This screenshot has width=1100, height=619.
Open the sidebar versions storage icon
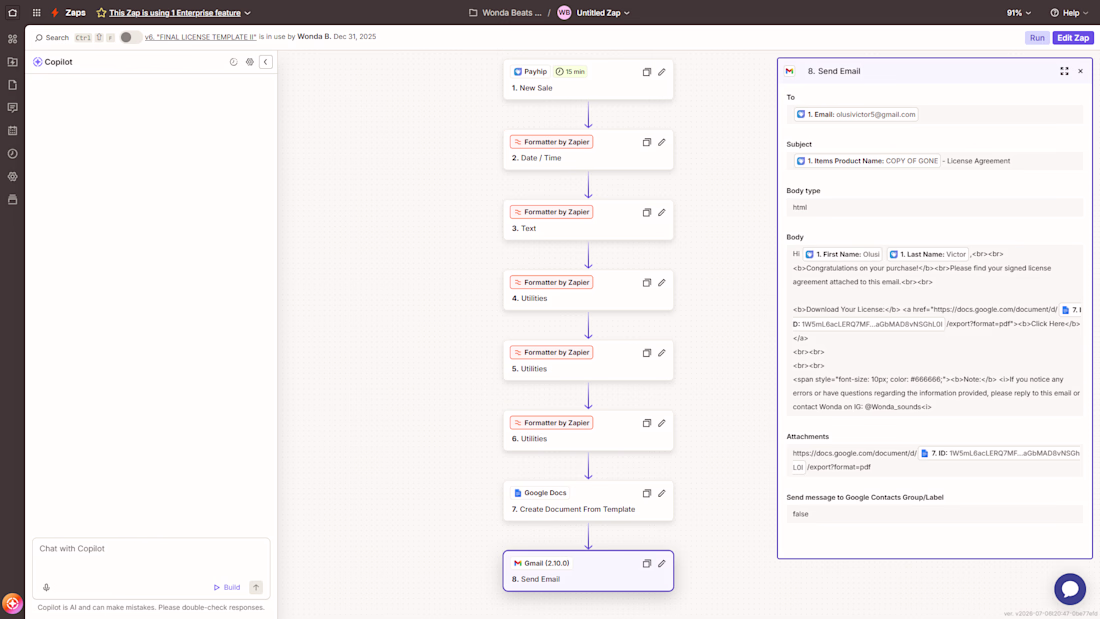point(13,200)
